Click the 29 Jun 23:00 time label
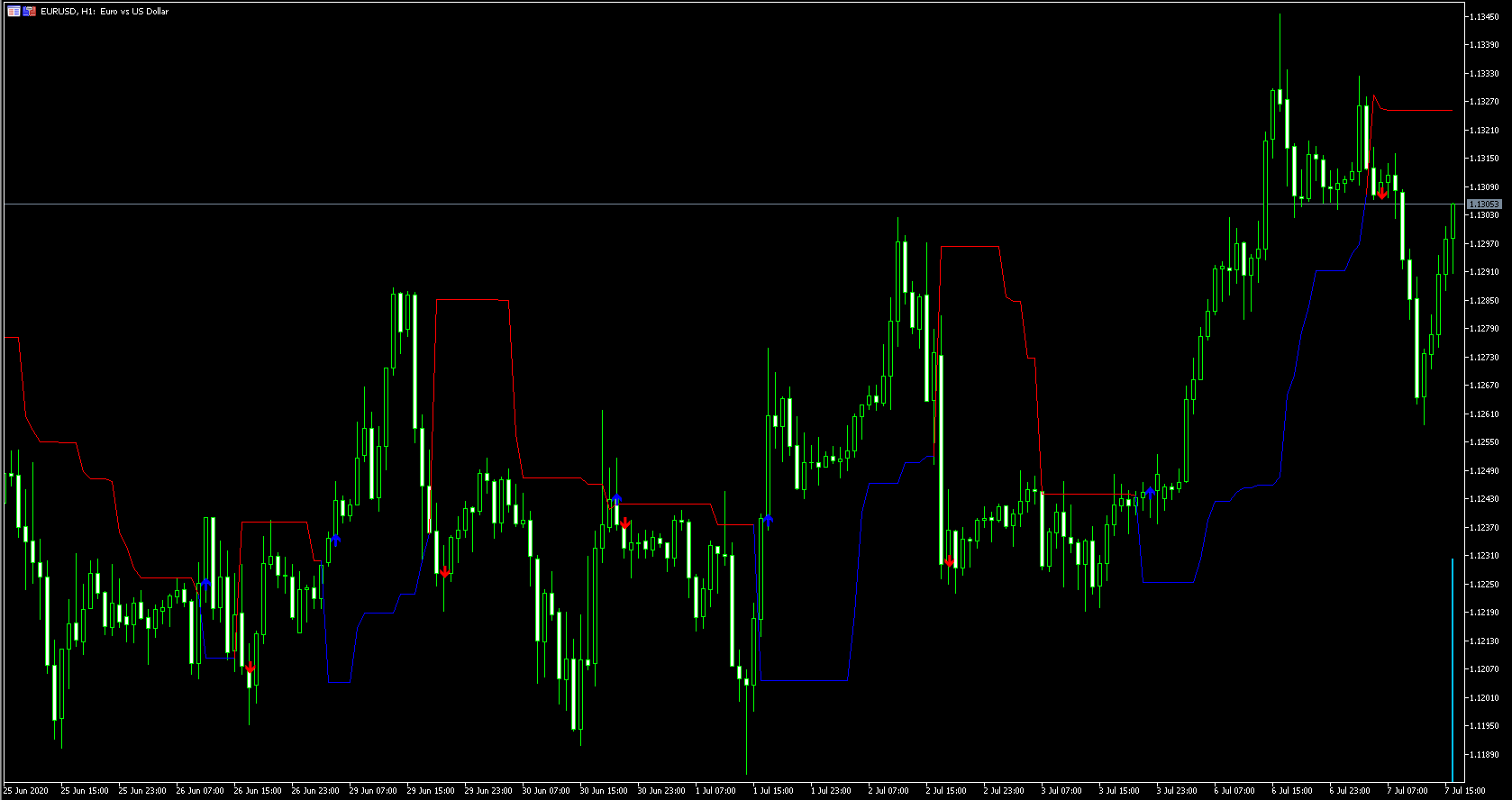 click(488, 791)
